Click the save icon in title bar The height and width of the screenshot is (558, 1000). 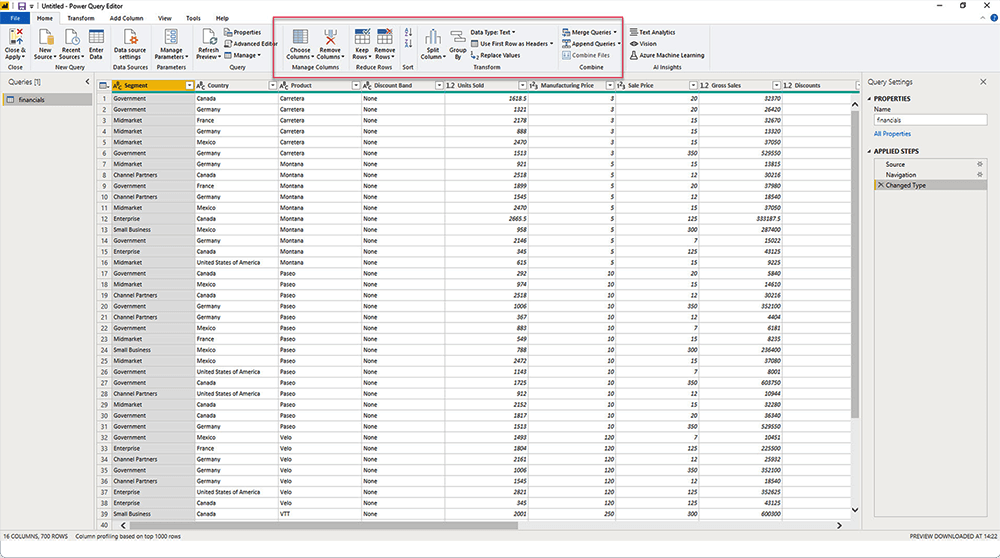tap(22, 6)
